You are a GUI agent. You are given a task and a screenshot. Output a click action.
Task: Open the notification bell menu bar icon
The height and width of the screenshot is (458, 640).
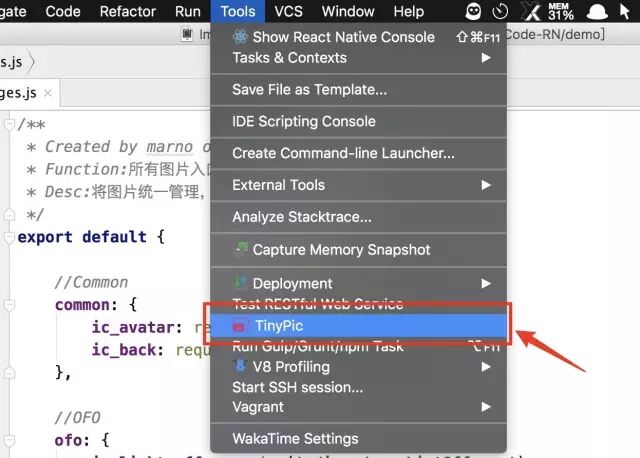pos(597,12)
